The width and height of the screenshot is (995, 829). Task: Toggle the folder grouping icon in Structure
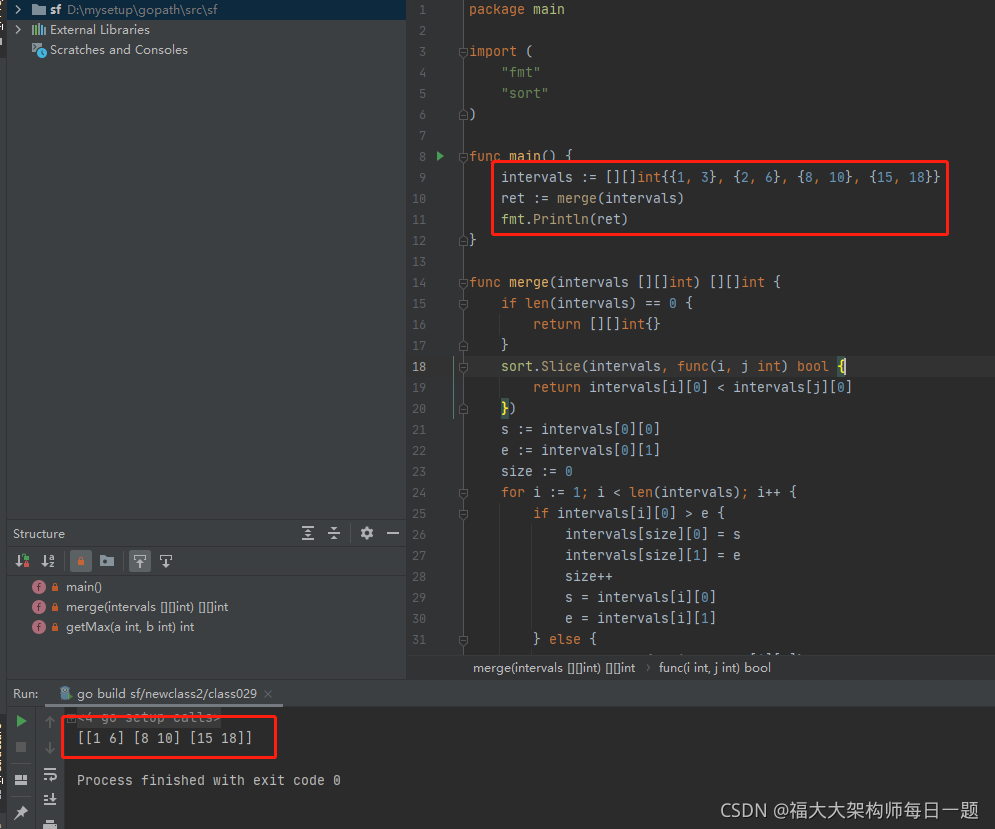(x=107, y=561)
